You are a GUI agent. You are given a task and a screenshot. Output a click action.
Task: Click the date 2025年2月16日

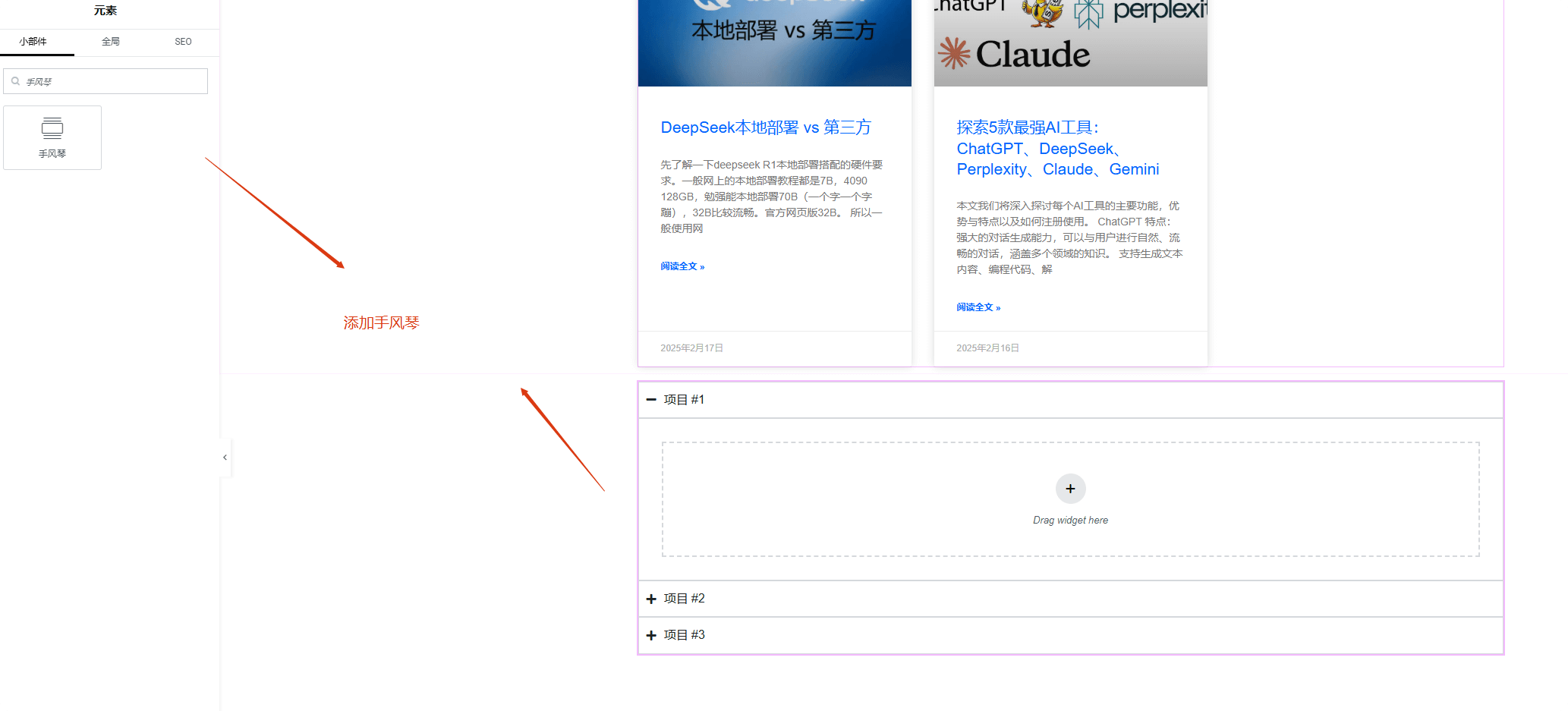point(987,348)
